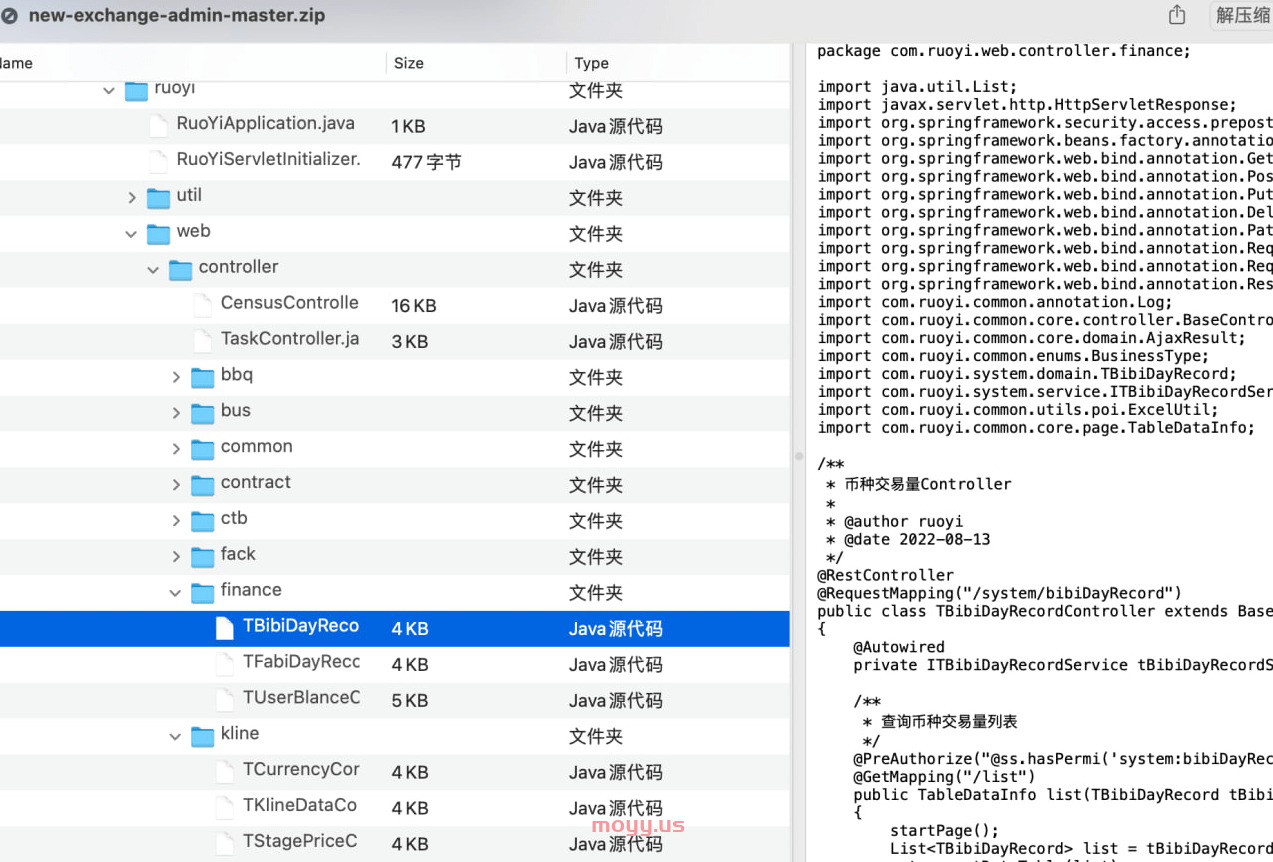Screen dimensions: 1273x862
Task: Click the kline folder icon
Action: 203,736
